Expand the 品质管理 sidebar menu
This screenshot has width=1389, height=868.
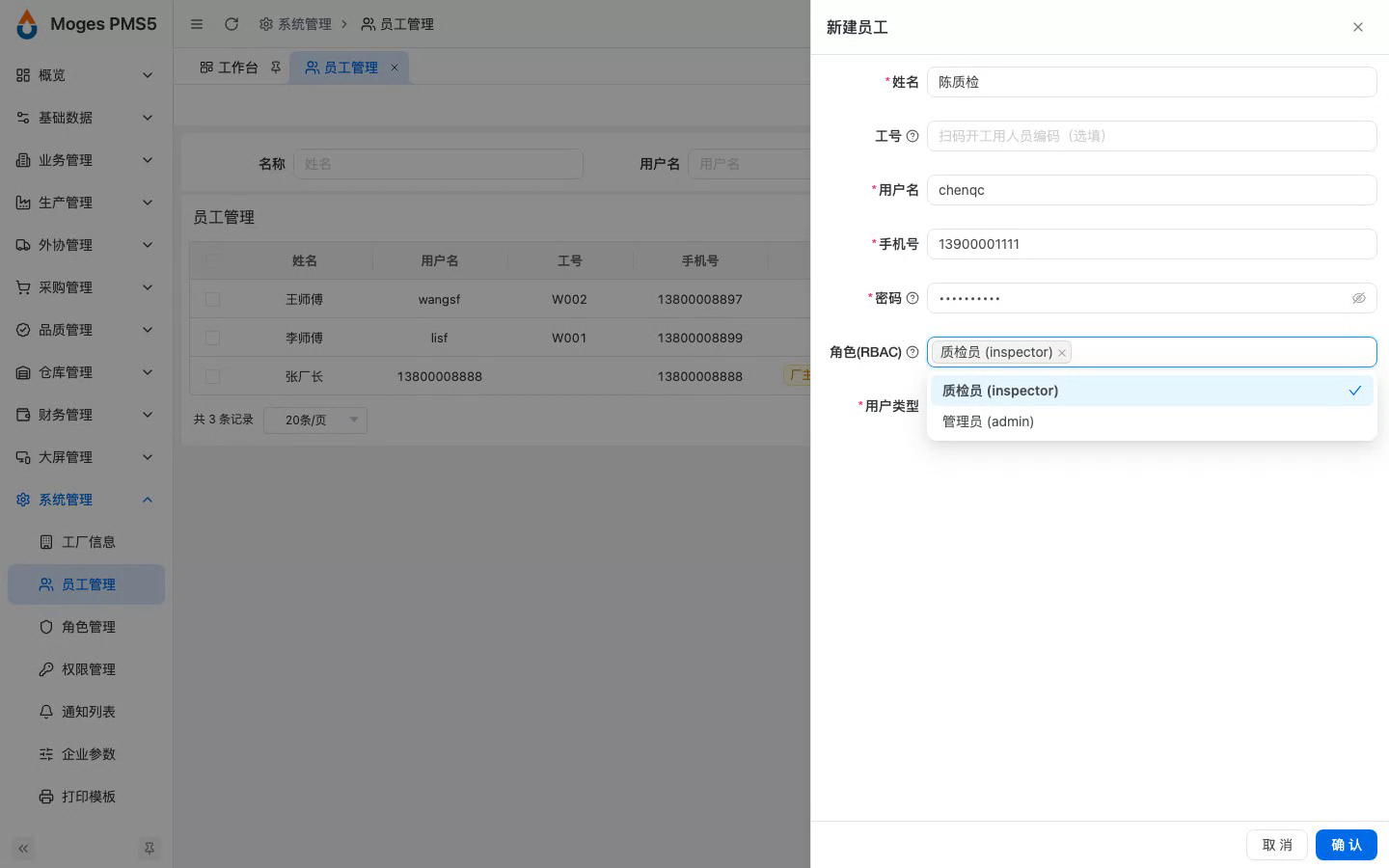87,330
